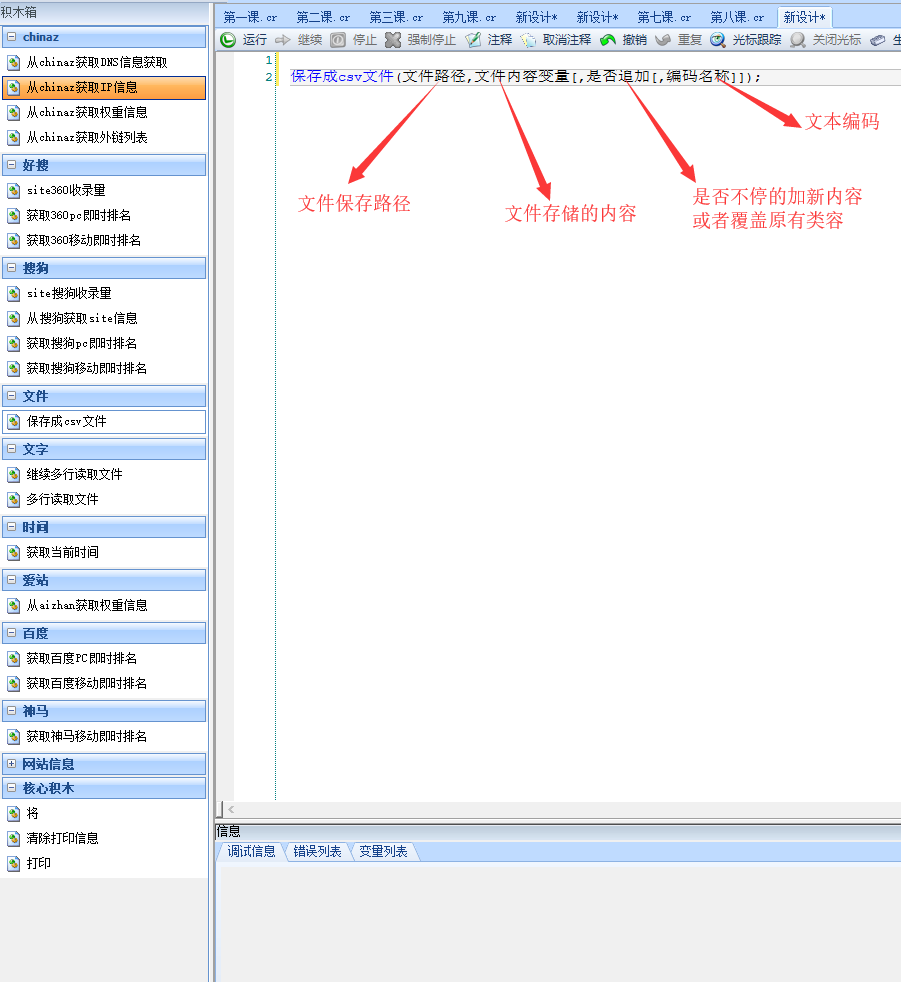901x982 pixels.
Task: Open the 变量列表 tab
Action: coord(383,852)
